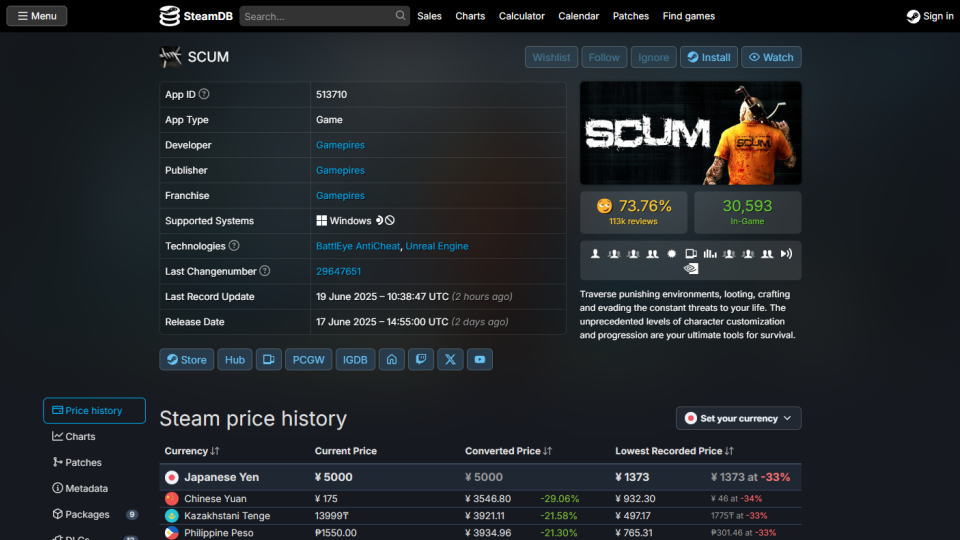The width and height of the screenshot is (960, 540).
Task: Click the NVIDIA GeForce Now icon
Action: click(x=691, y=269)
